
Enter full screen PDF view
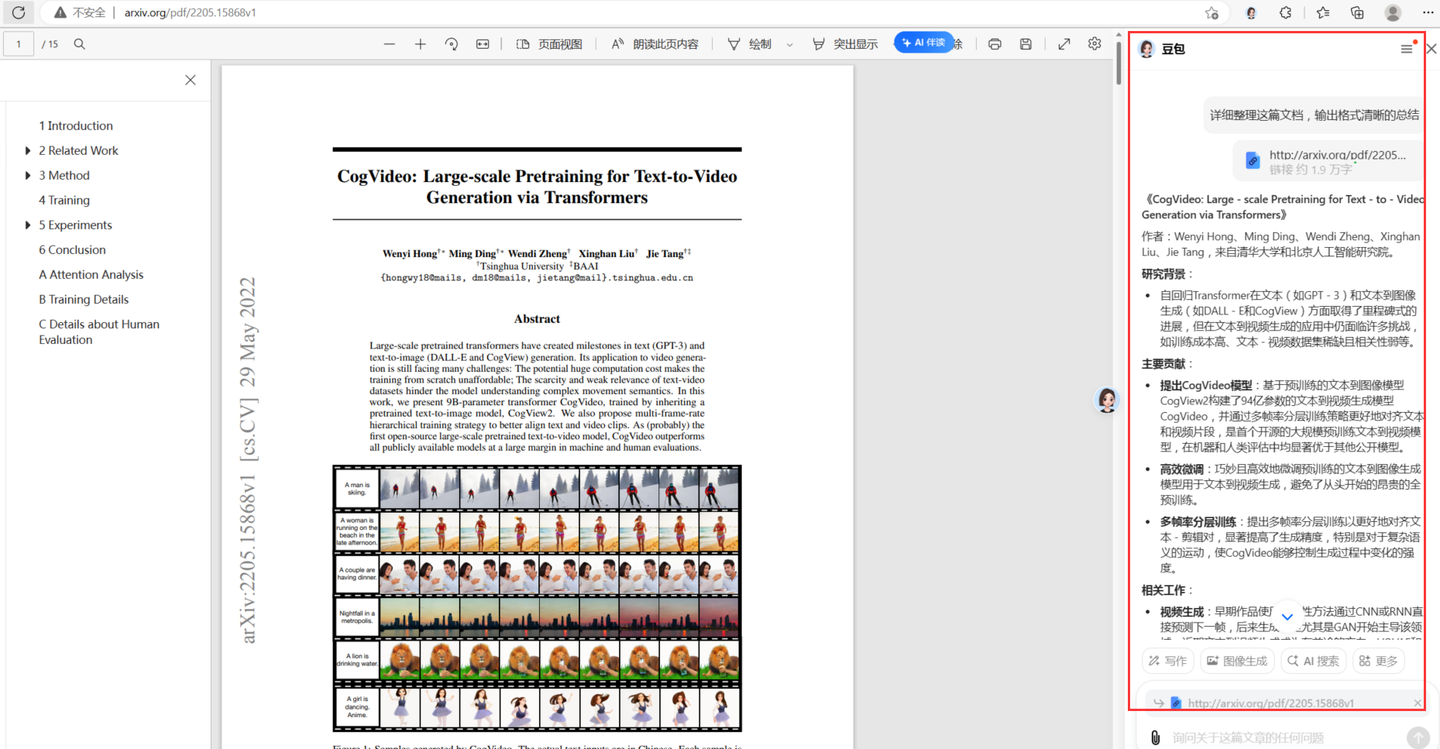(1063, 44)
